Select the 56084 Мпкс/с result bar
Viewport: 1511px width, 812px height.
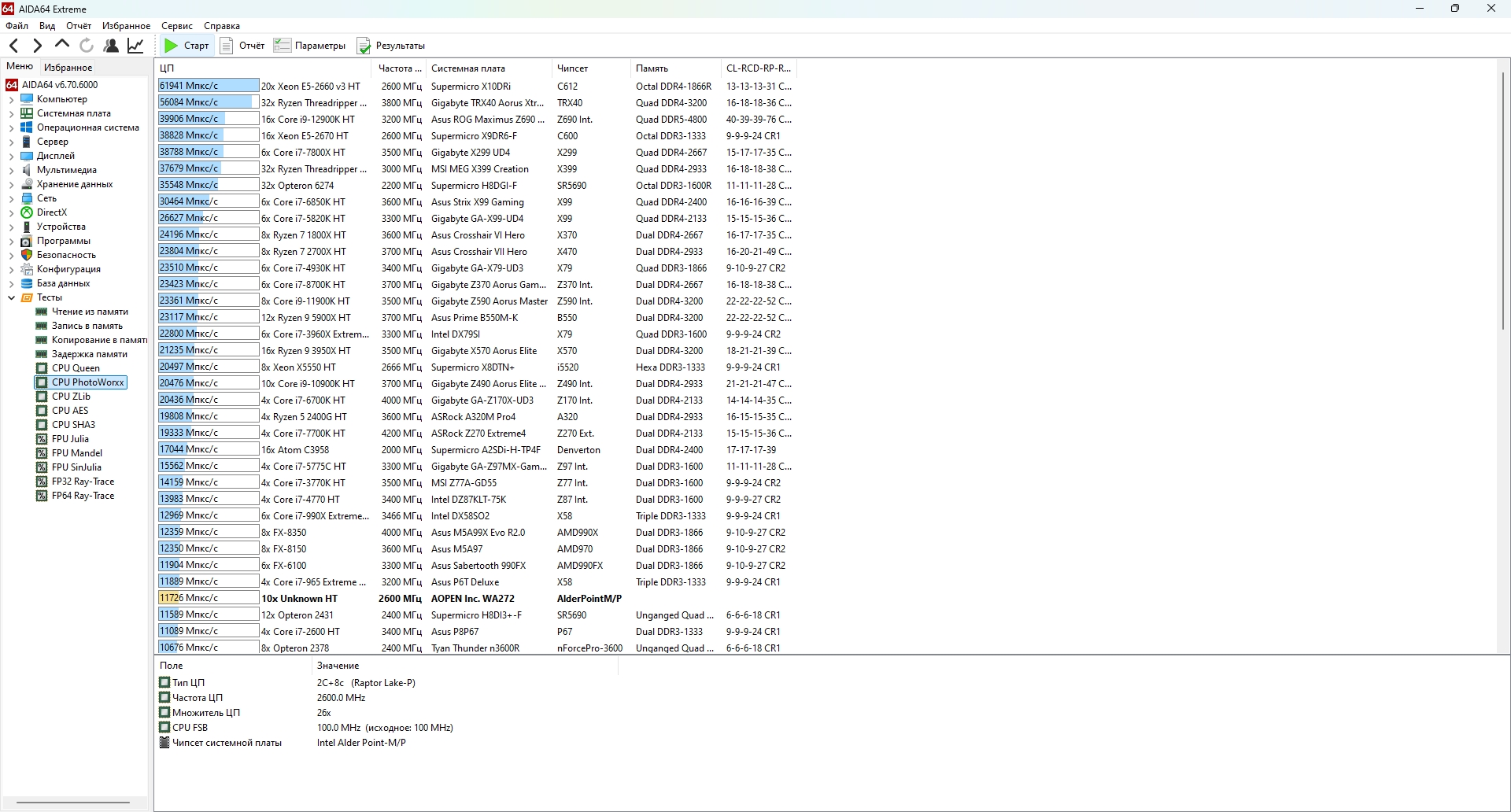(x=209, y=102)
